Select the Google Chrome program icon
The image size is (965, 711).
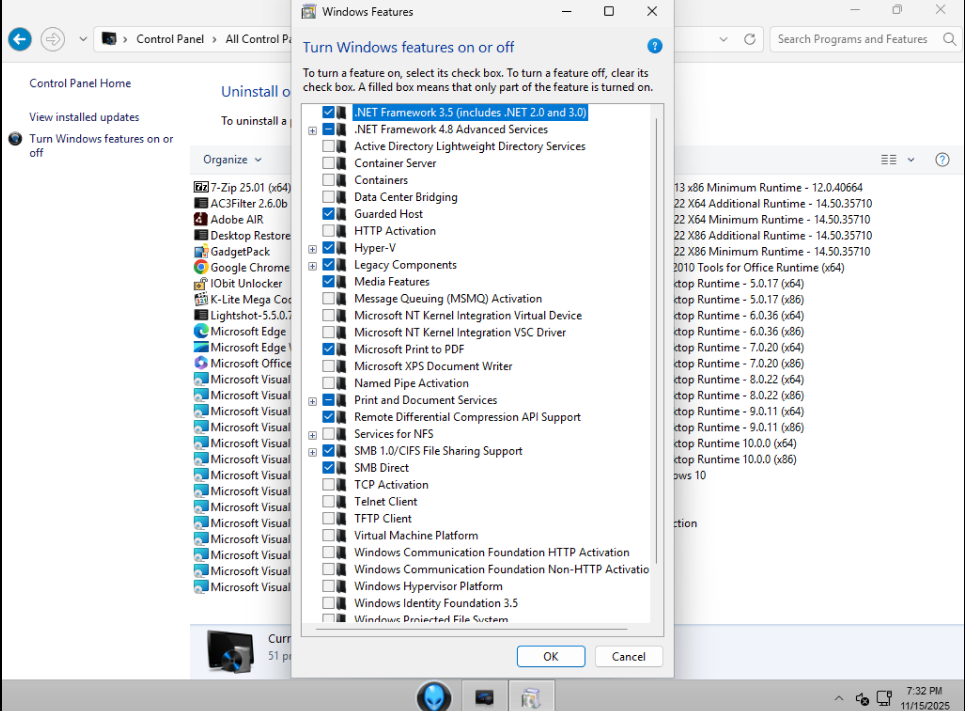click(x=201, y=268)
